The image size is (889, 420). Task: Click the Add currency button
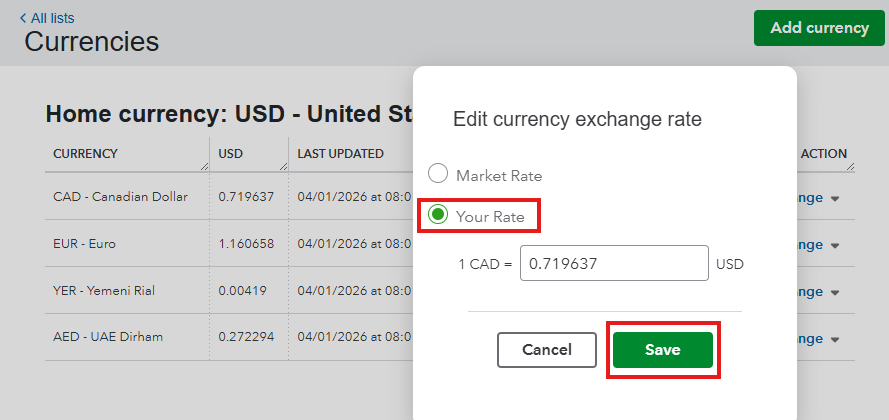pos(819,28)
